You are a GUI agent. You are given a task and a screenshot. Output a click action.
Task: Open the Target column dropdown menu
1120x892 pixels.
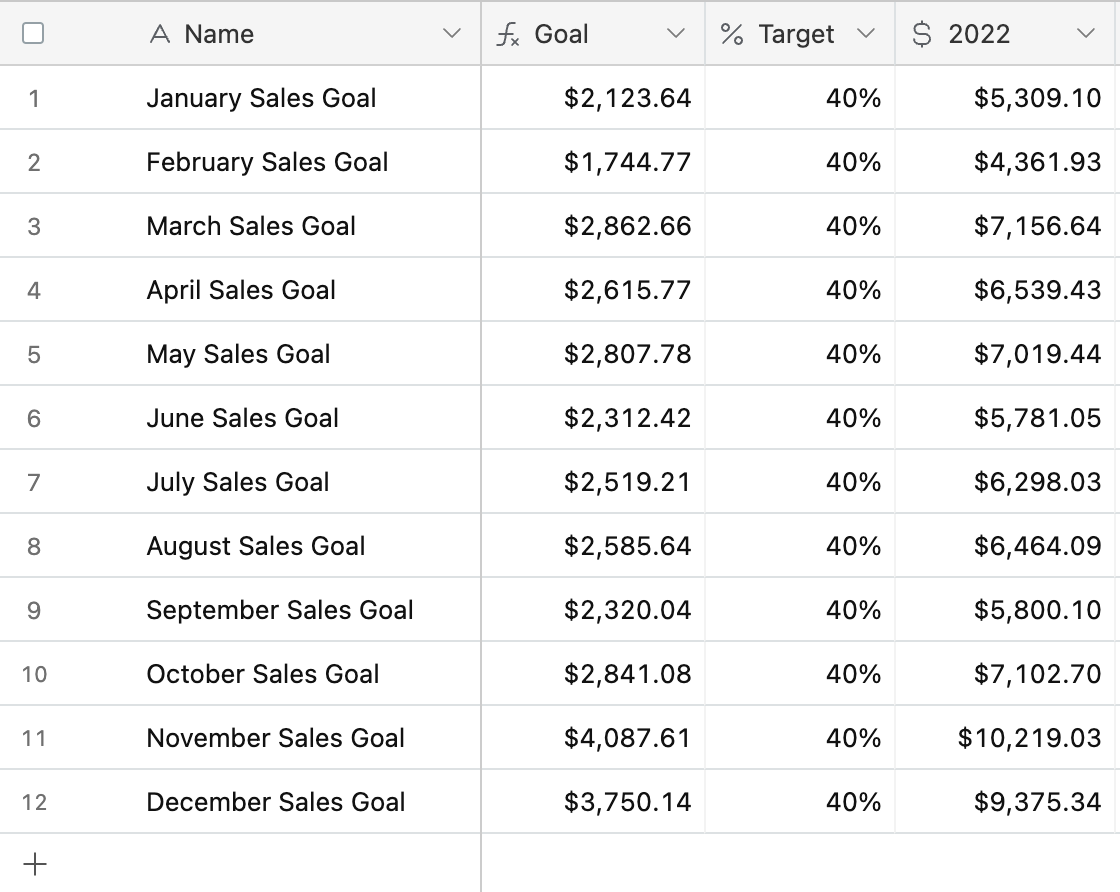pos(866,34)
